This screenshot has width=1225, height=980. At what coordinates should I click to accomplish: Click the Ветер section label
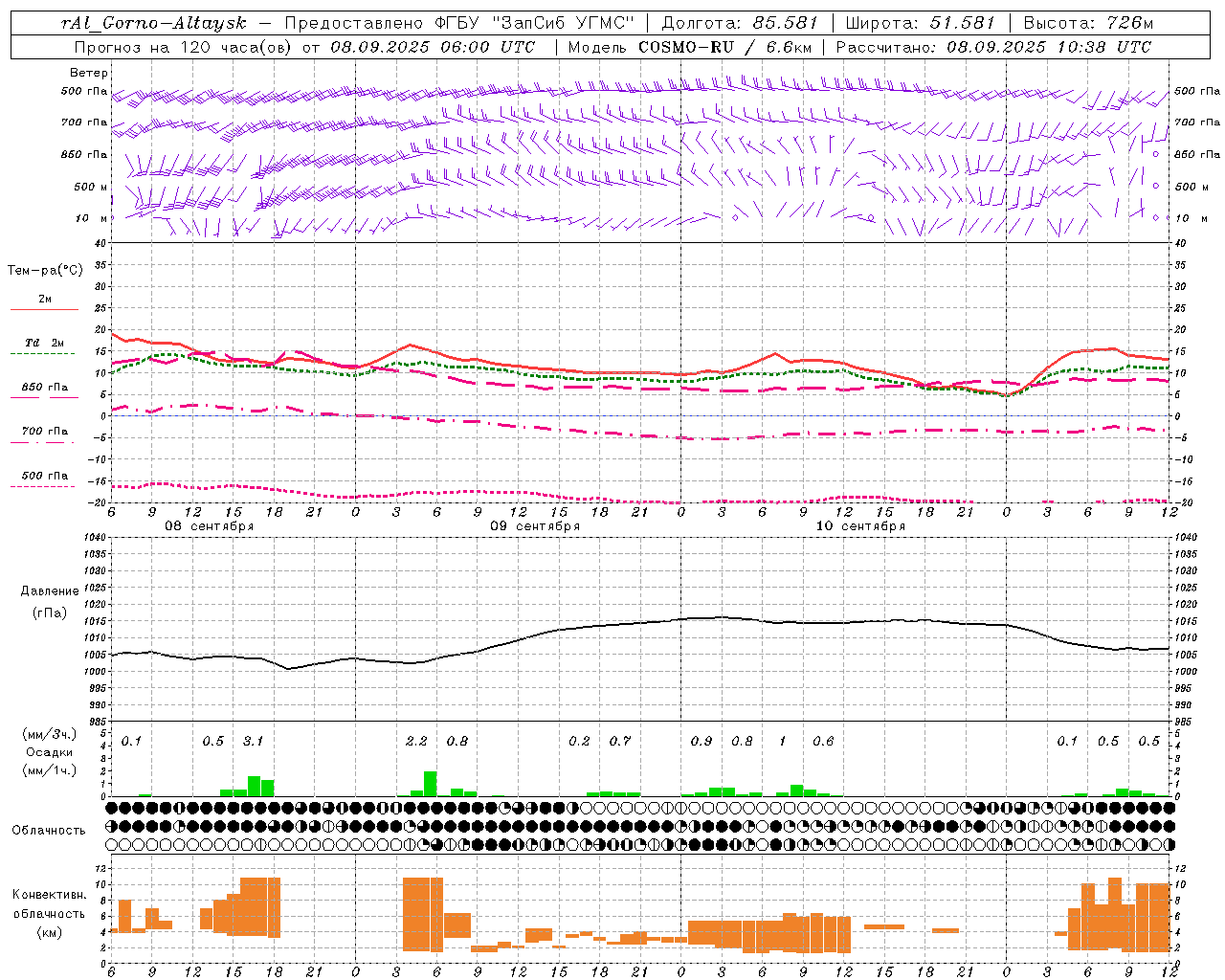point(89,73)
